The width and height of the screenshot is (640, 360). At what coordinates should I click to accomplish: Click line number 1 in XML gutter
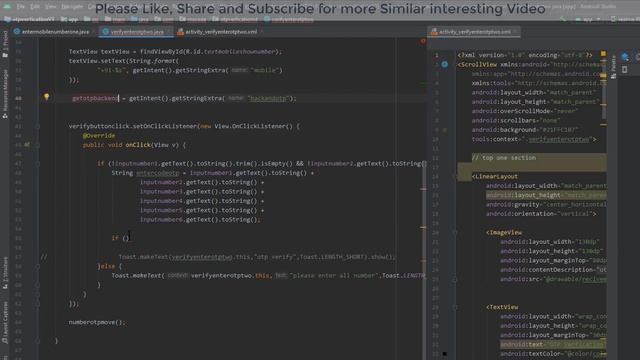coord(436,55)
